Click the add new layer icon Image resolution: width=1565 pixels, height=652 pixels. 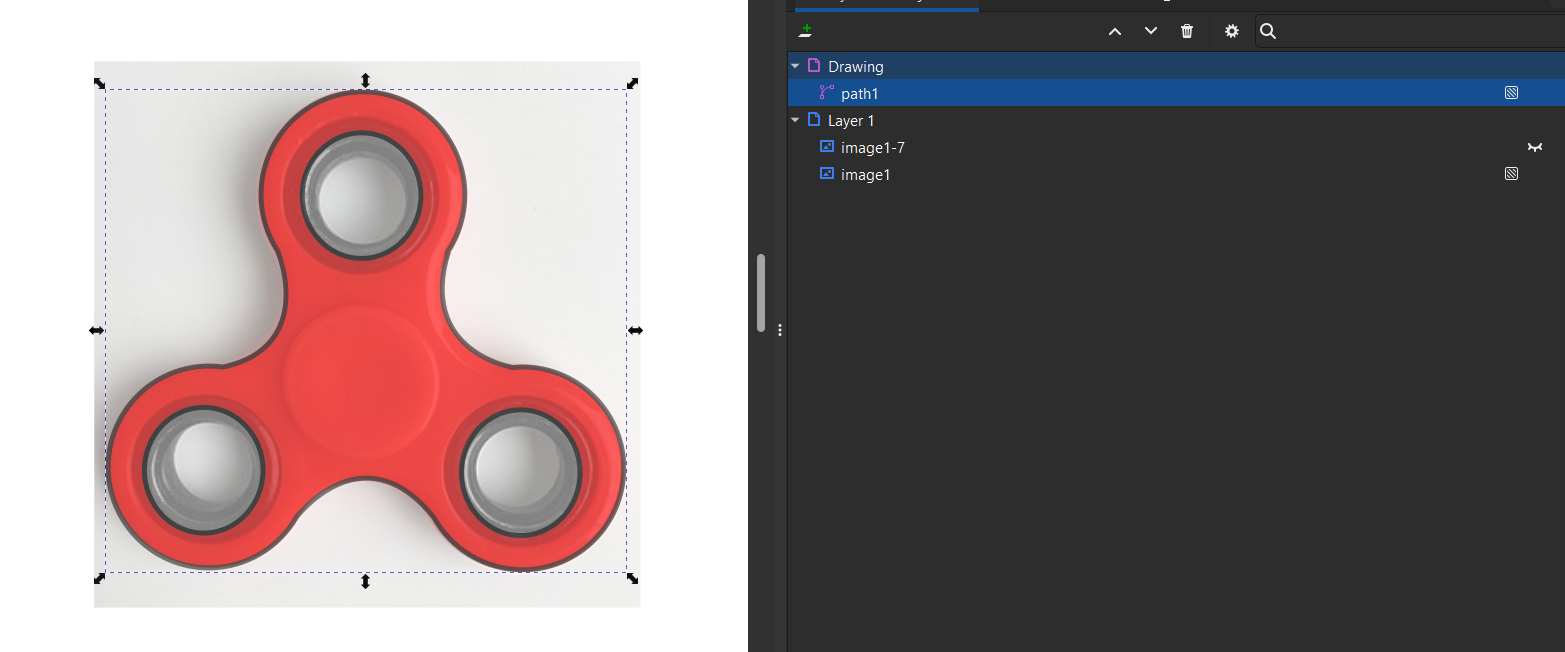[806, 31]
